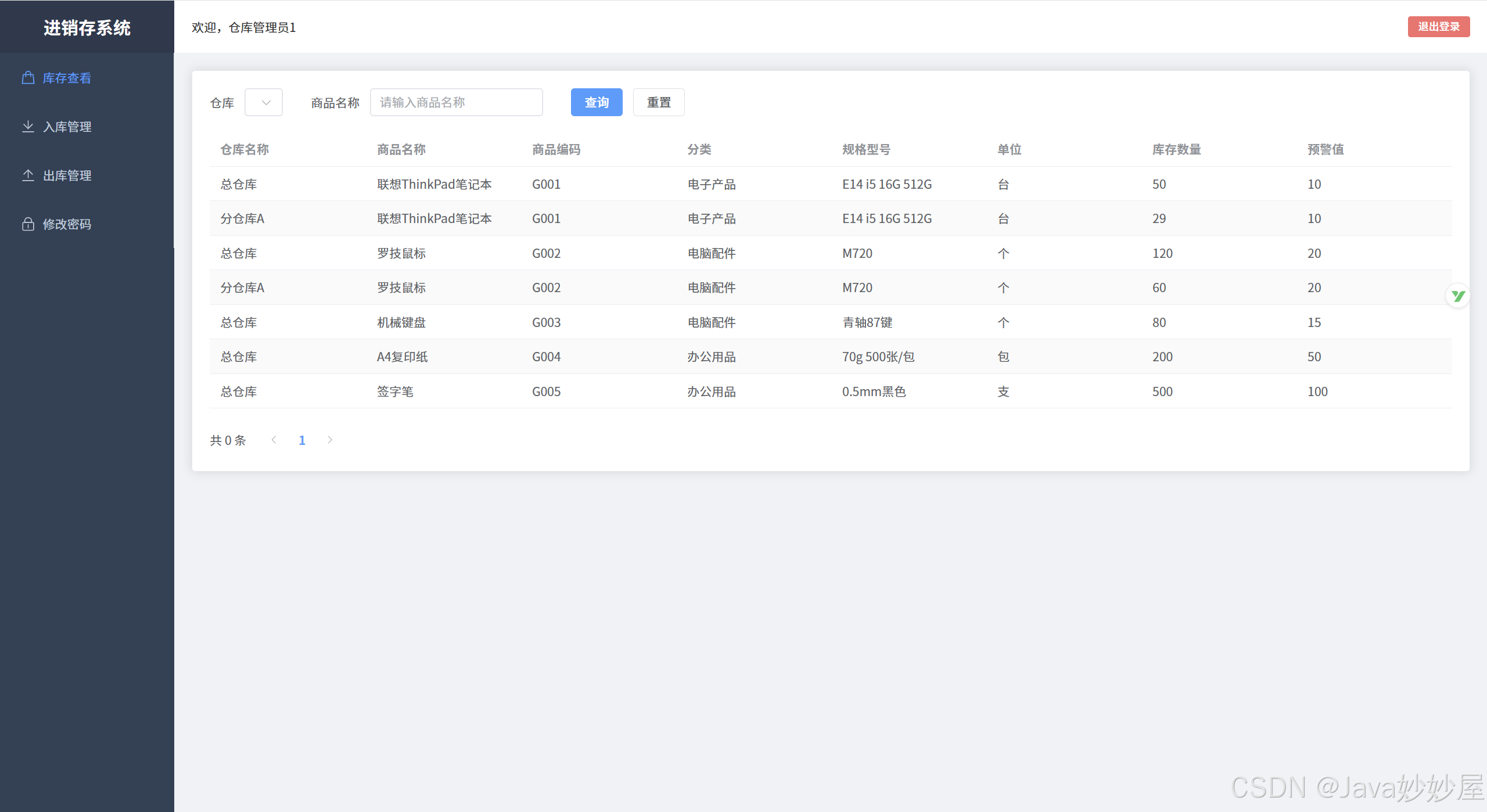Click the A4复印纸 product cell
Image resolution: width=1487 pixels, height=812 pixels.
403,357
